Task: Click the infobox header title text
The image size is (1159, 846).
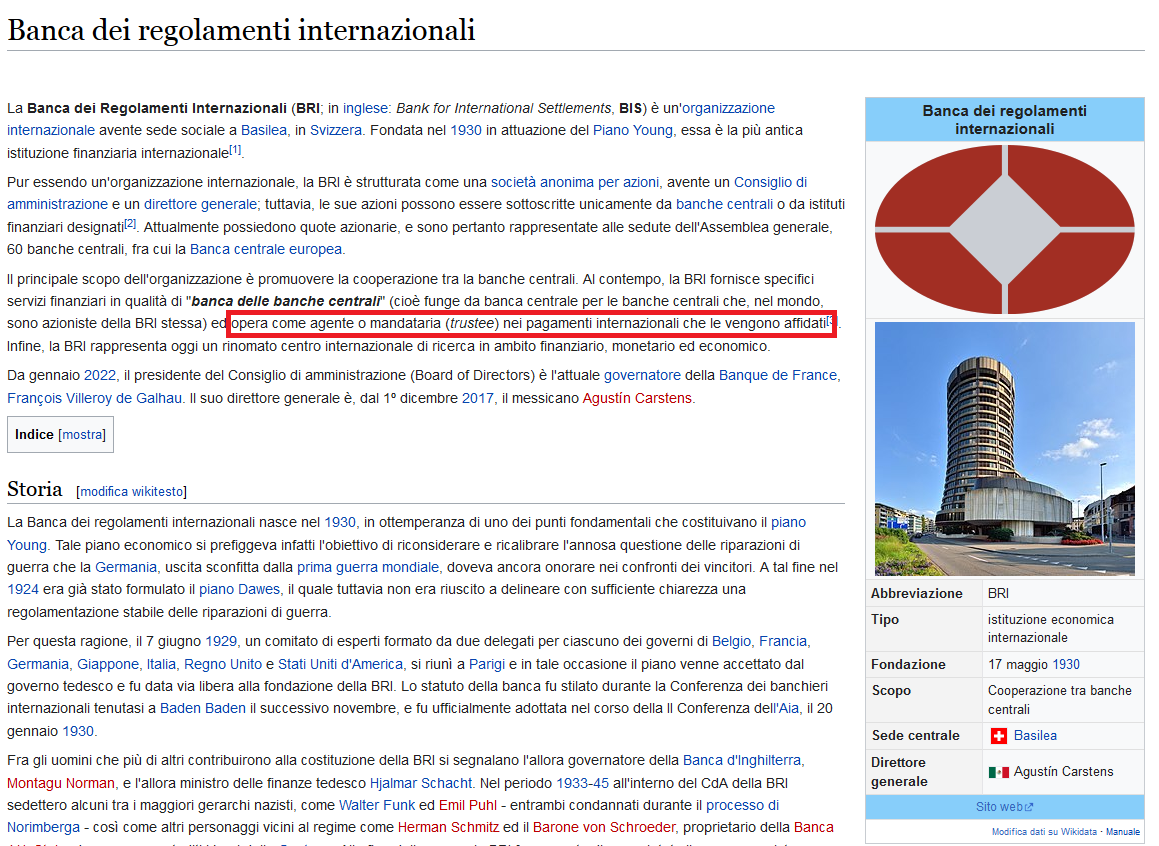Action: click(x=1005, y=120)
